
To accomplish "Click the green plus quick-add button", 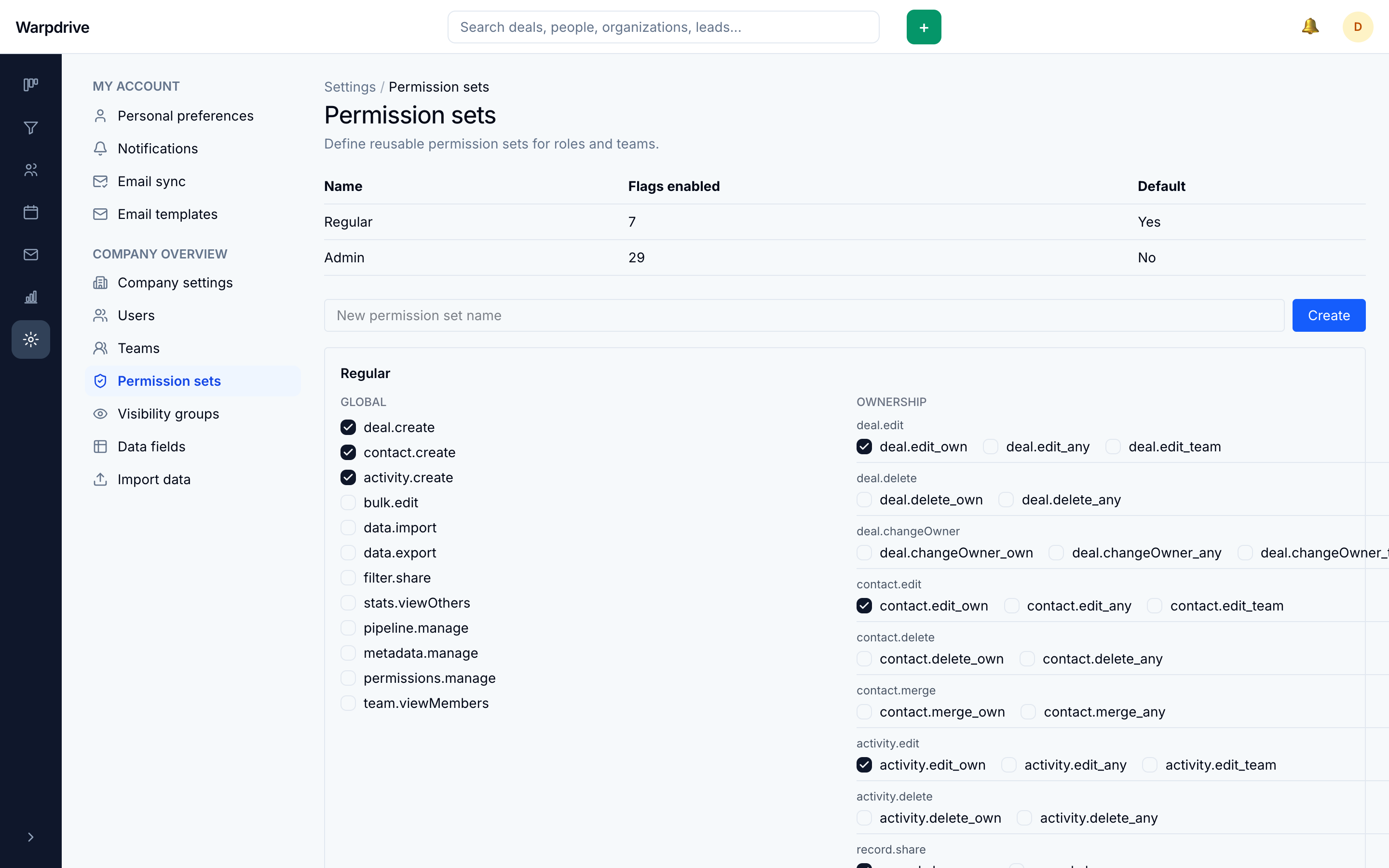I will click(x=924, y=27).
